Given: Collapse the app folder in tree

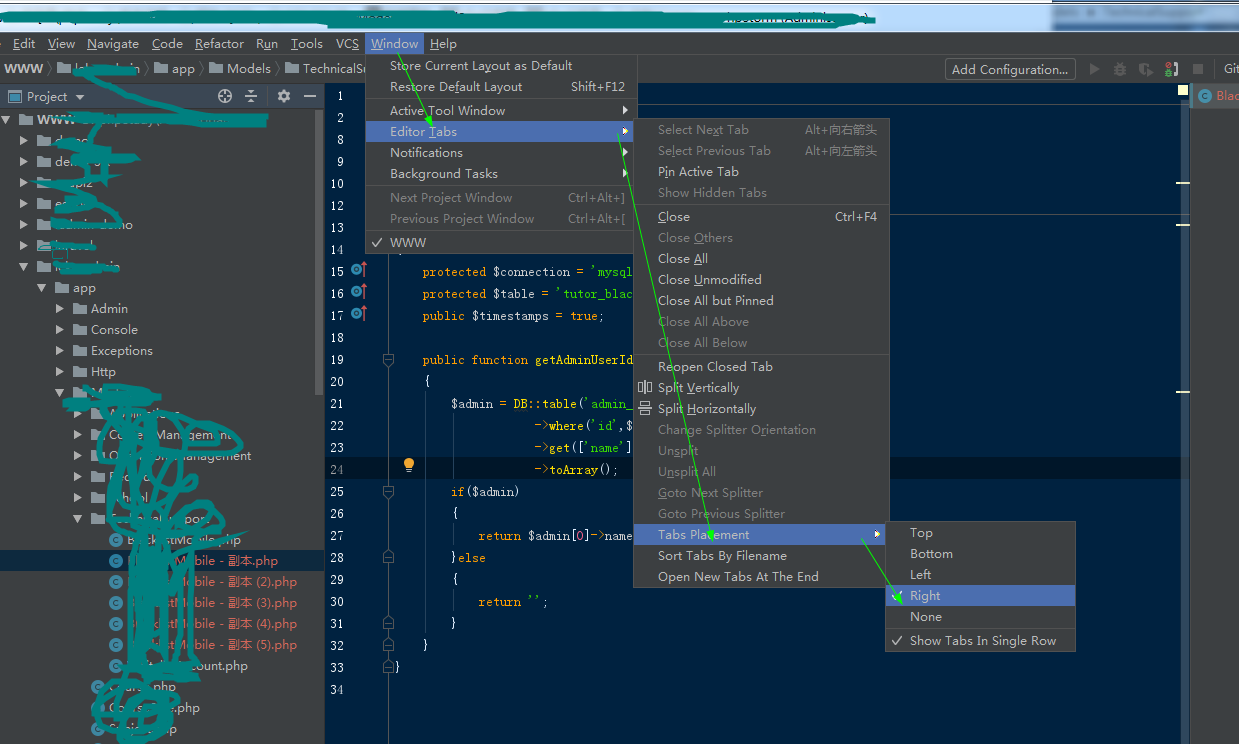Looking at the screenshot, I should point(42,287).
